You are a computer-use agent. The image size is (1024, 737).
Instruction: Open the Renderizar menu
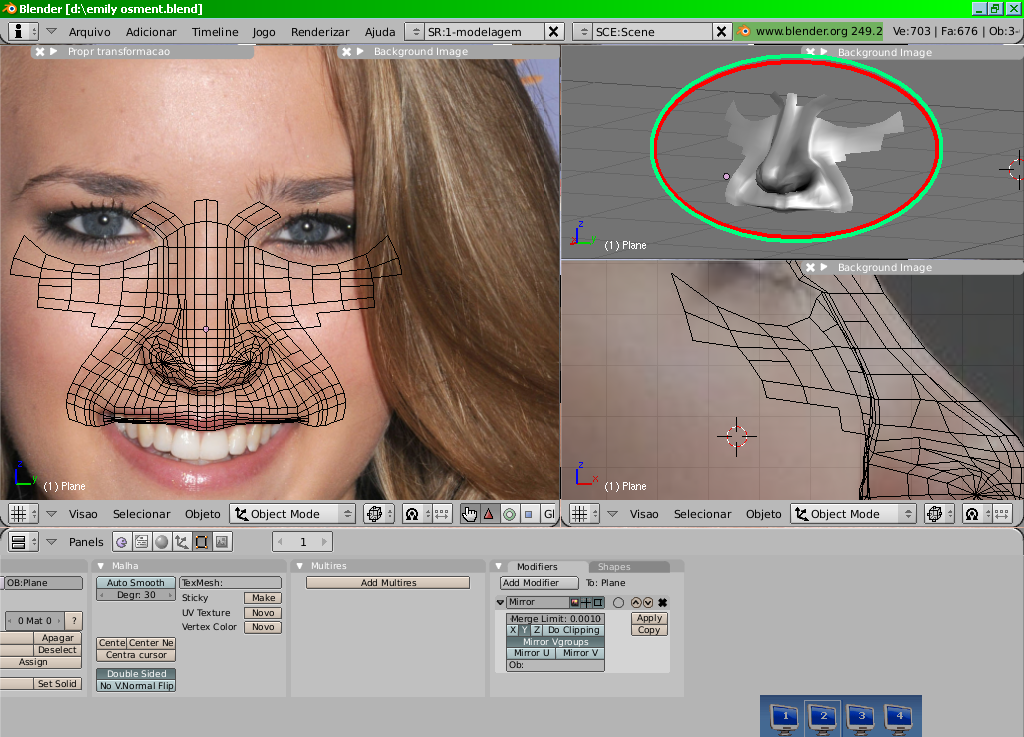click(x=319, y=32)
